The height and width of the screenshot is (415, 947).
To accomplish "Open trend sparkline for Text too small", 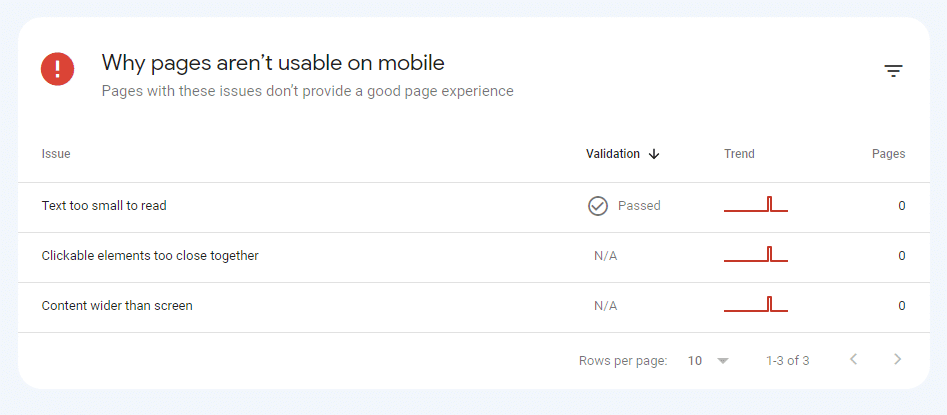I will (x=756, y=205).
